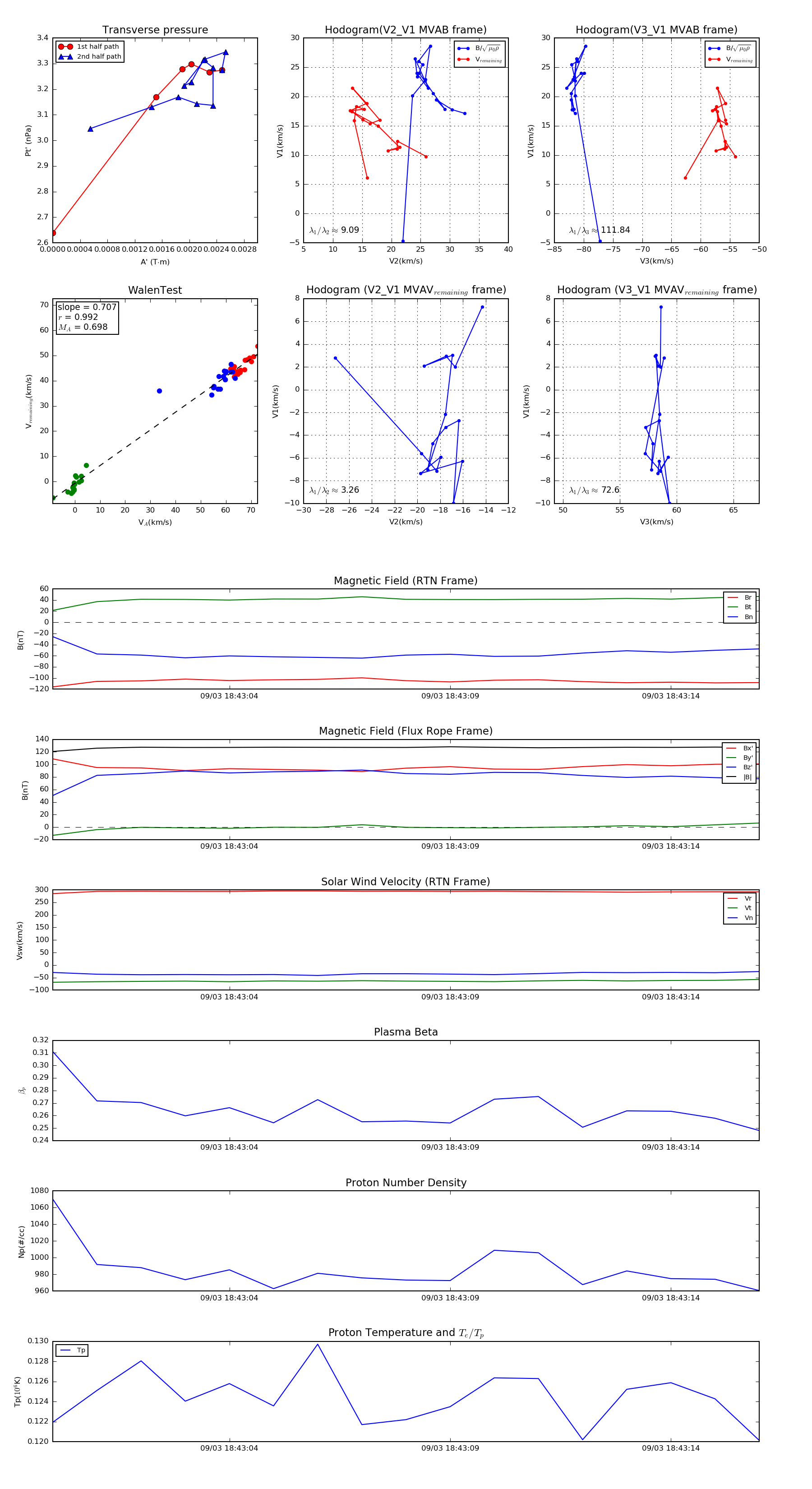Click the 'V_A(km/s)' x-axis label
Viewport: 812px width, 1489px height.
[155, 523]
